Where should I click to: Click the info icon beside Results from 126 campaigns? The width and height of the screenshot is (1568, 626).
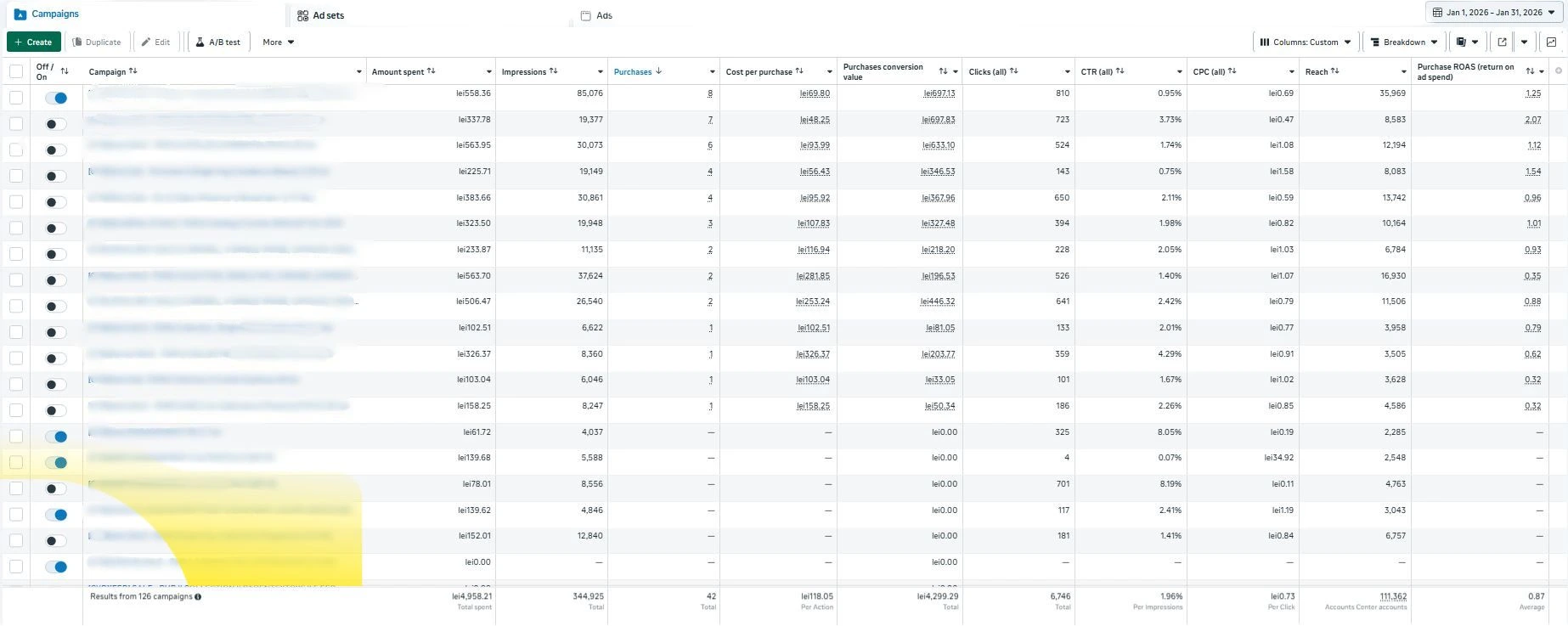[198, 597]
